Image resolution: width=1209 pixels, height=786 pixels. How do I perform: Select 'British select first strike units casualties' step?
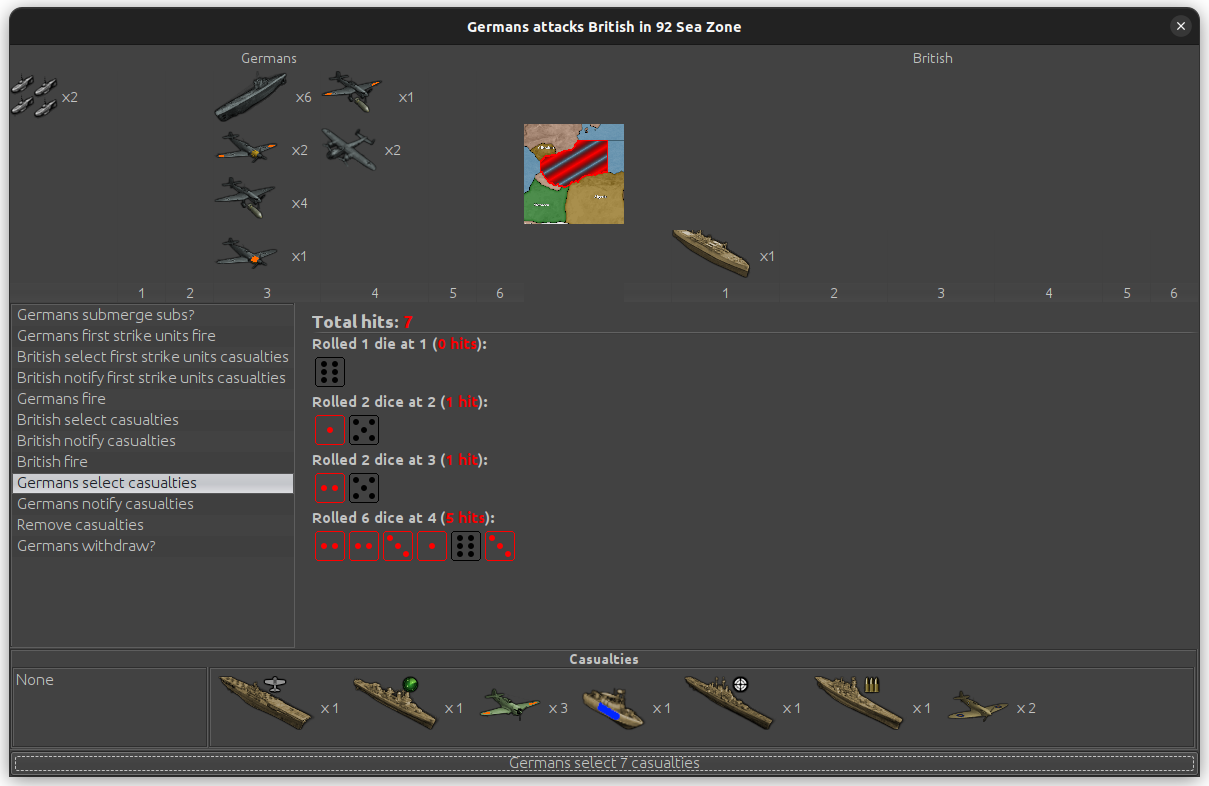[153, 357]
